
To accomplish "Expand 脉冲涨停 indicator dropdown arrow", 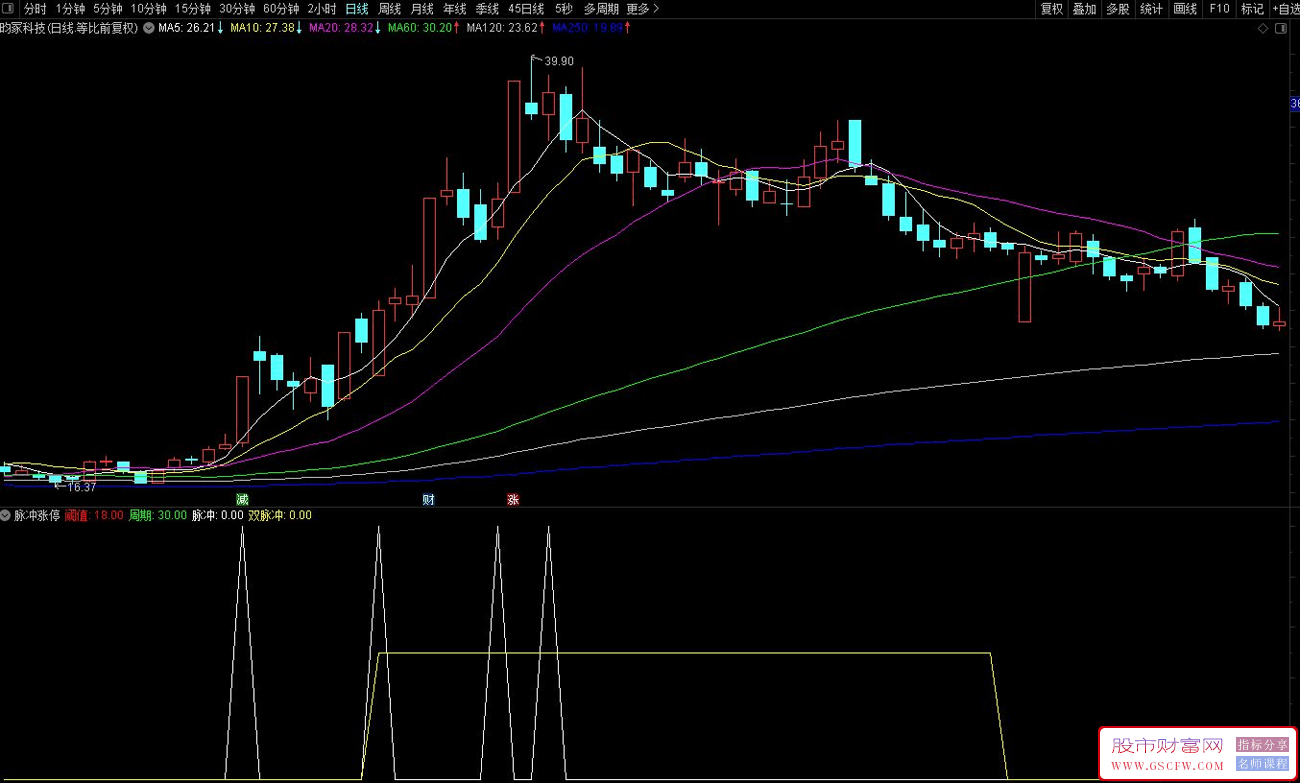I will click(6, 516).
